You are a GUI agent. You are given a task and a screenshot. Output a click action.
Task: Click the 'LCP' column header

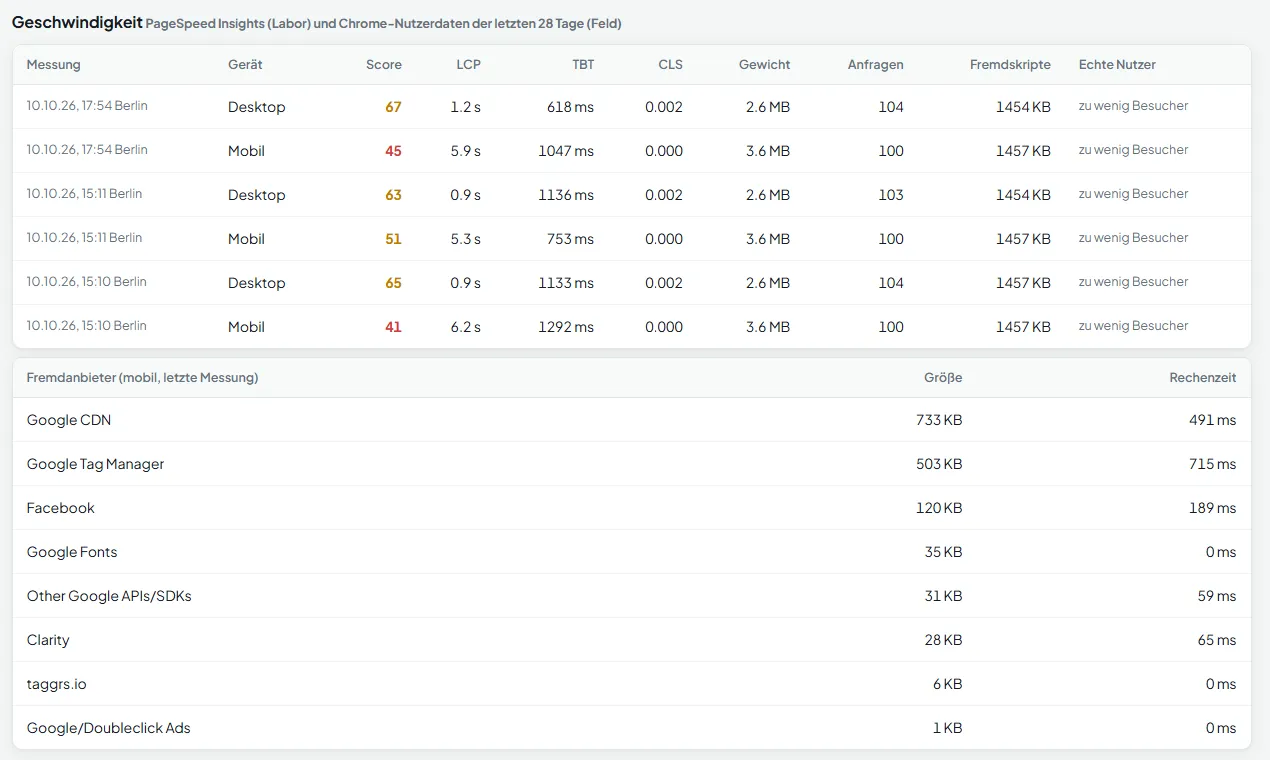468,64
